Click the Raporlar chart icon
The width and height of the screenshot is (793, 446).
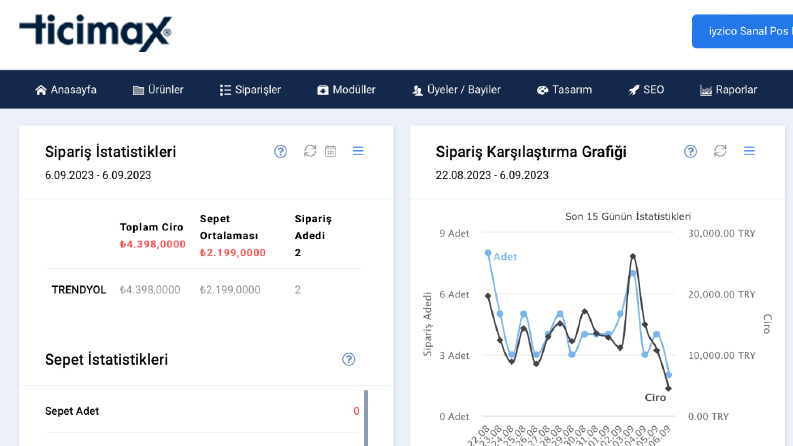706,90
